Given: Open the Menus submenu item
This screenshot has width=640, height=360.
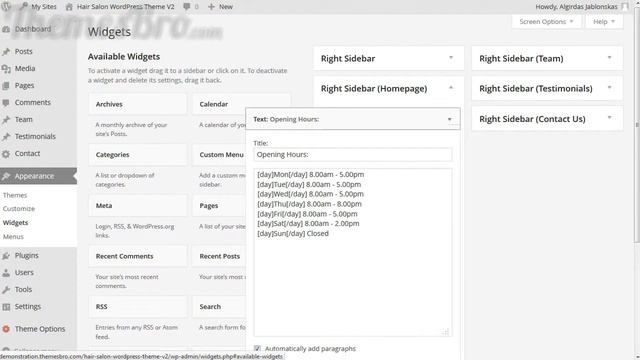Looking at the screenshot, I should coord(13,236).
